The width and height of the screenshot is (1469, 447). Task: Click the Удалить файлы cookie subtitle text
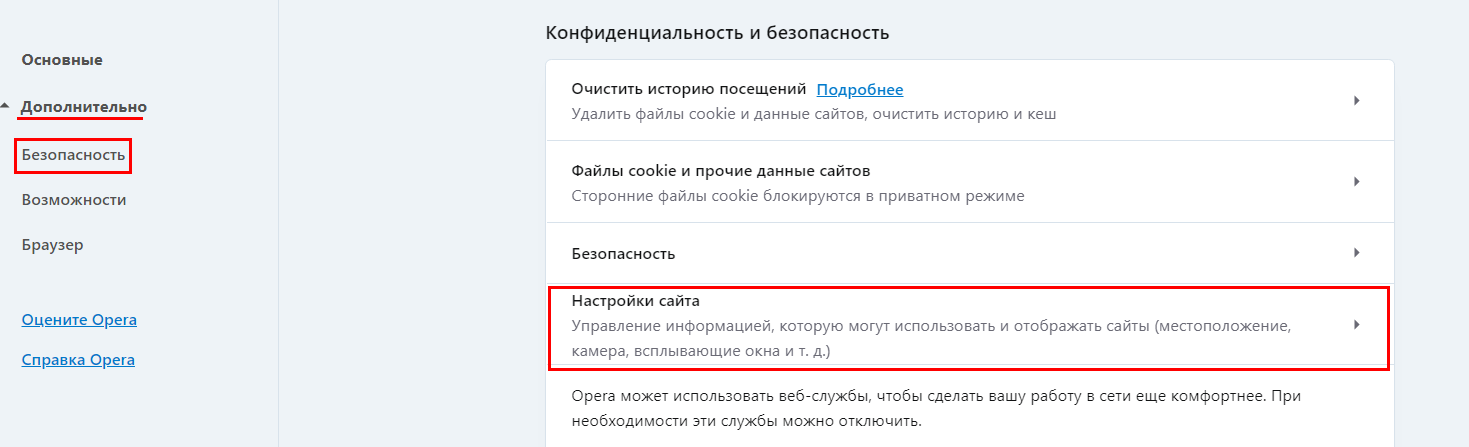pyautogui.click(x=813, y=114)
